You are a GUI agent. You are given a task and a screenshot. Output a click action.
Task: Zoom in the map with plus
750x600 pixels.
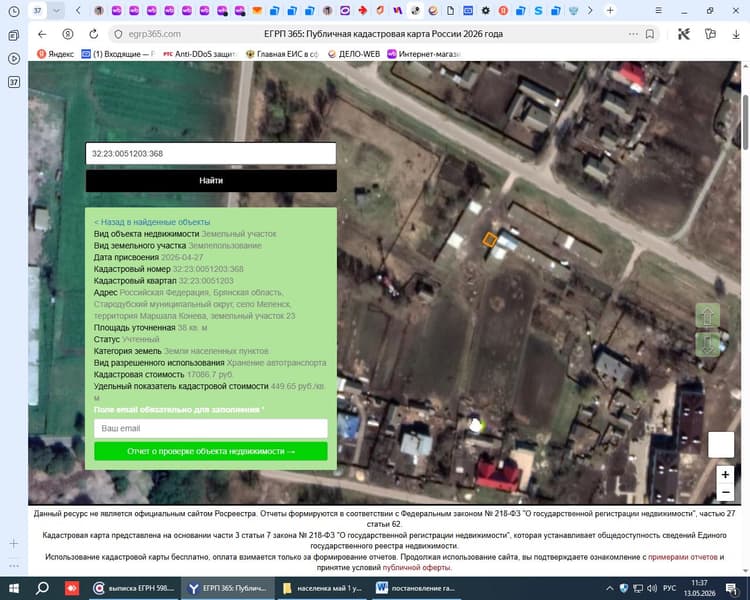coord(725,474)
